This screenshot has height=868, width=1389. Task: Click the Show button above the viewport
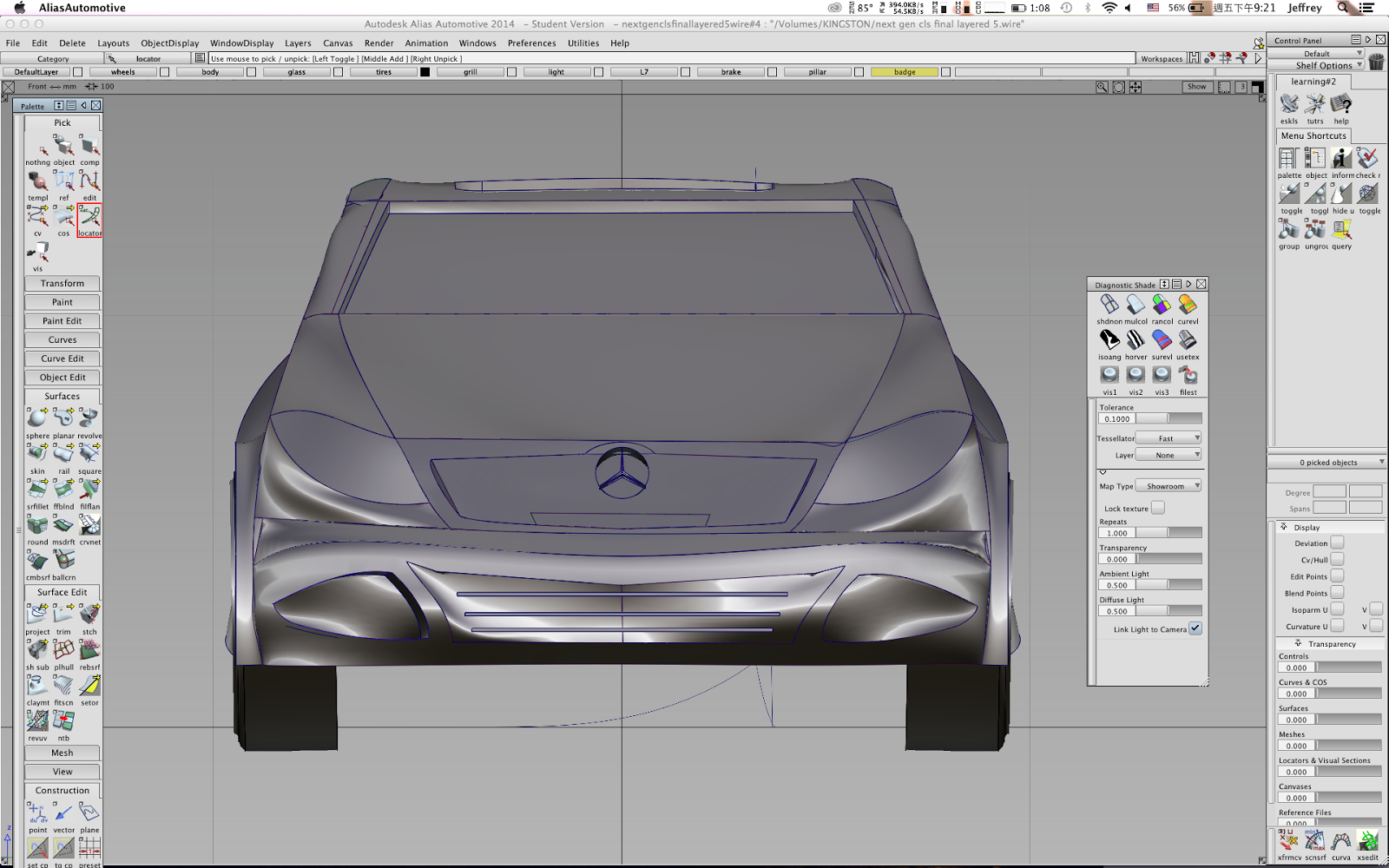point(1196,87)
